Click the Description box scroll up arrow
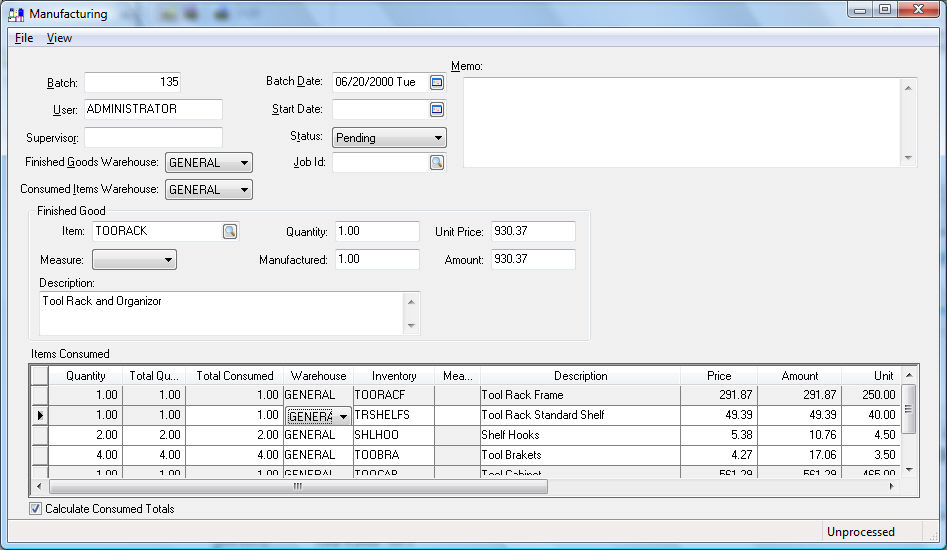947x550 pixels. [x=411, y=302]
